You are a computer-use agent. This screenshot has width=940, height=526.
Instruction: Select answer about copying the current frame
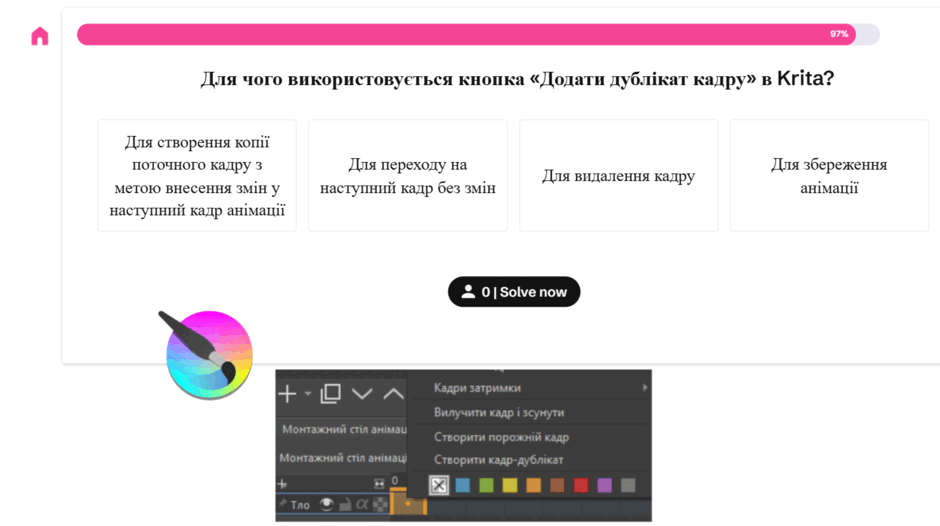click(x=197, y=176)
